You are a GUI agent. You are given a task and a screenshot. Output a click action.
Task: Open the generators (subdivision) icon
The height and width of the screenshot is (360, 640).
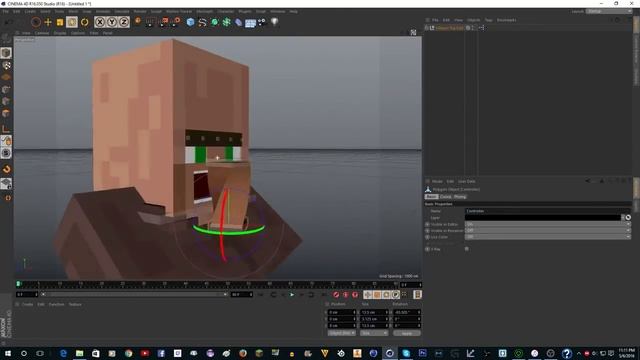click(x=215, y=22)
